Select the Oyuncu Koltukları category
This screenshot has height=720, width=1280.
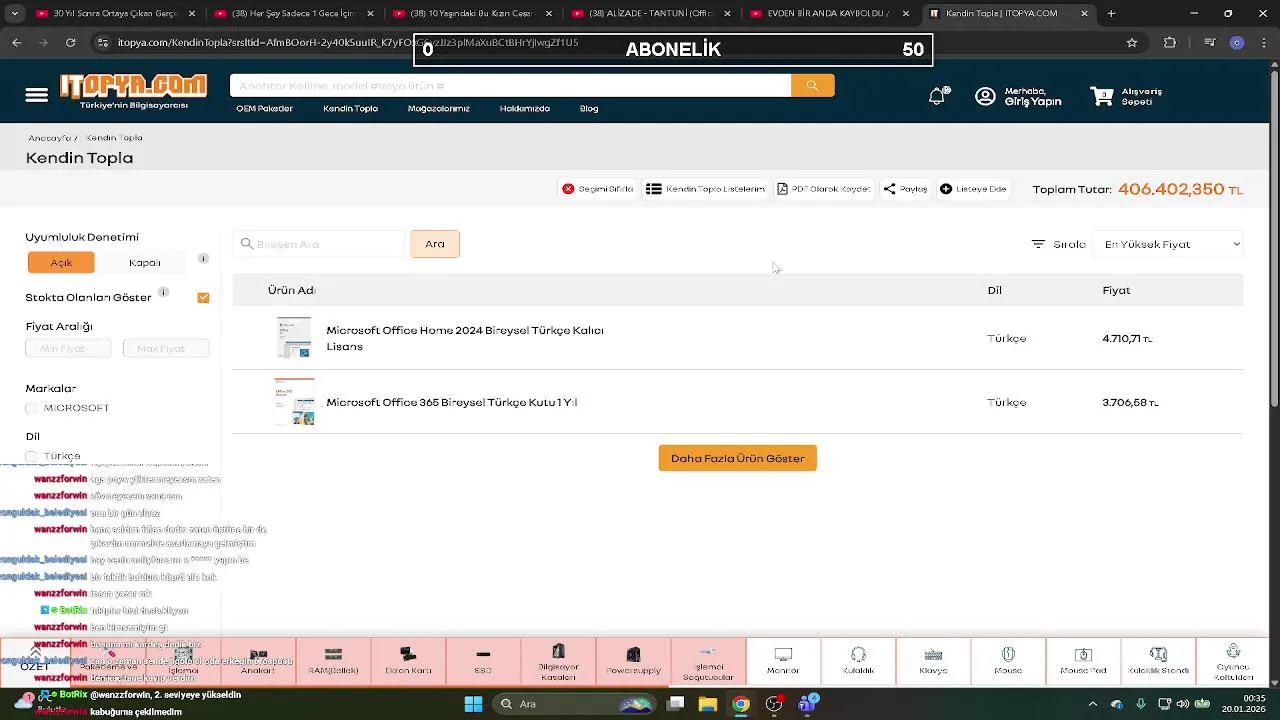(1233, 662)
